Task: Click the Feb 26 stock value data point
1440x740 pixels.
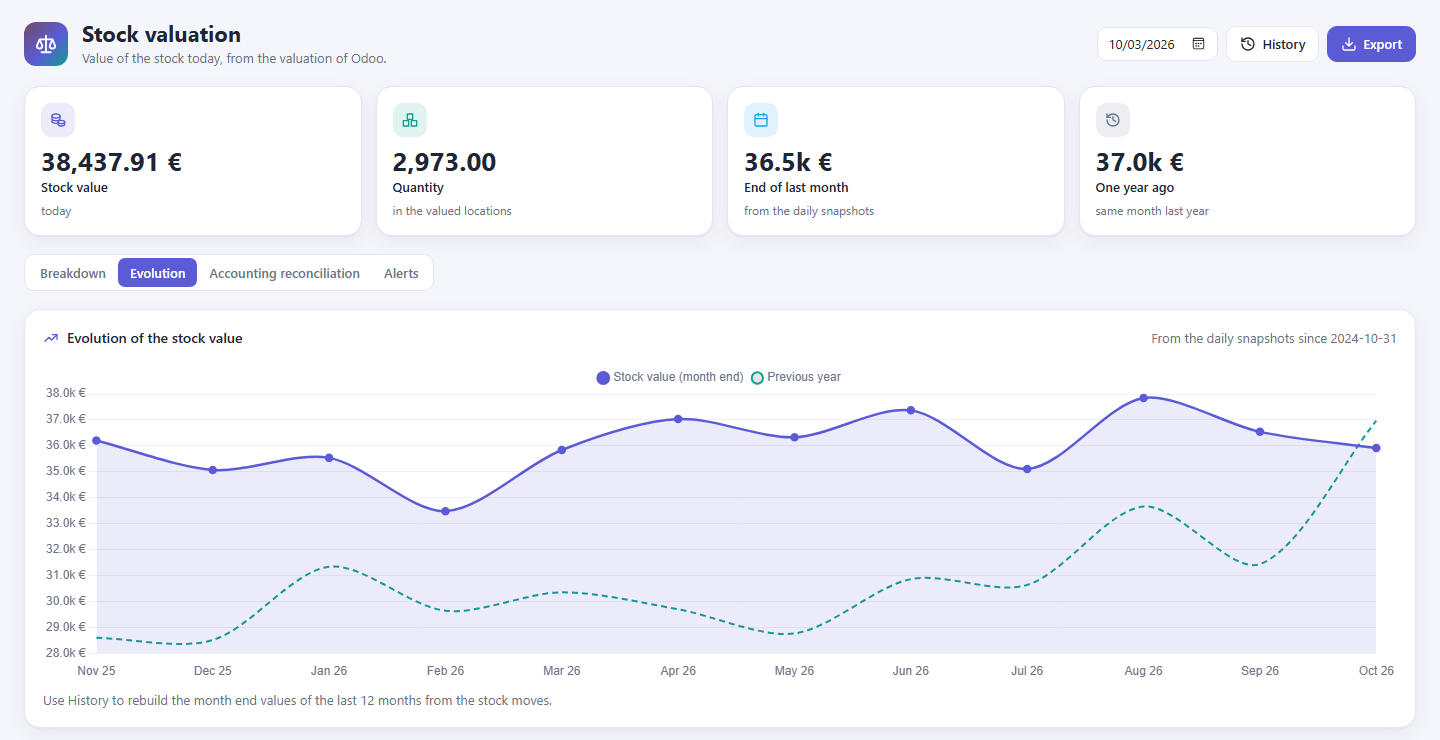Action: tap(445, 511)
